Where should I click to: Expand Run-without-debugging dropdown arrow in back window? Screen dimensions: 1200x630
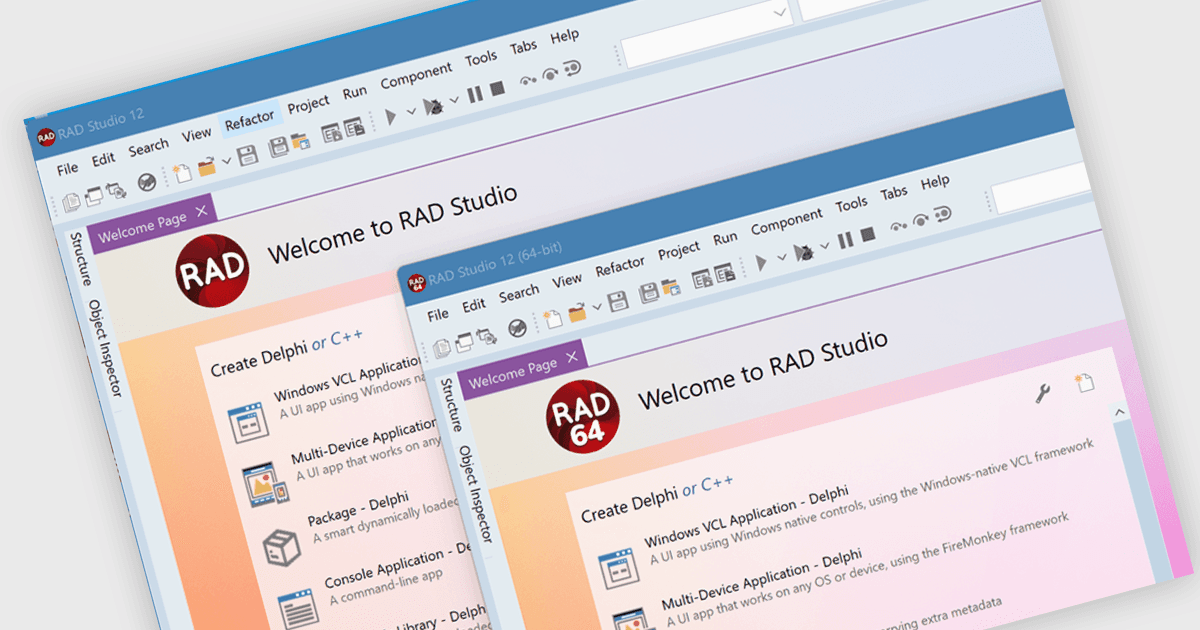[x=411, y=110]
